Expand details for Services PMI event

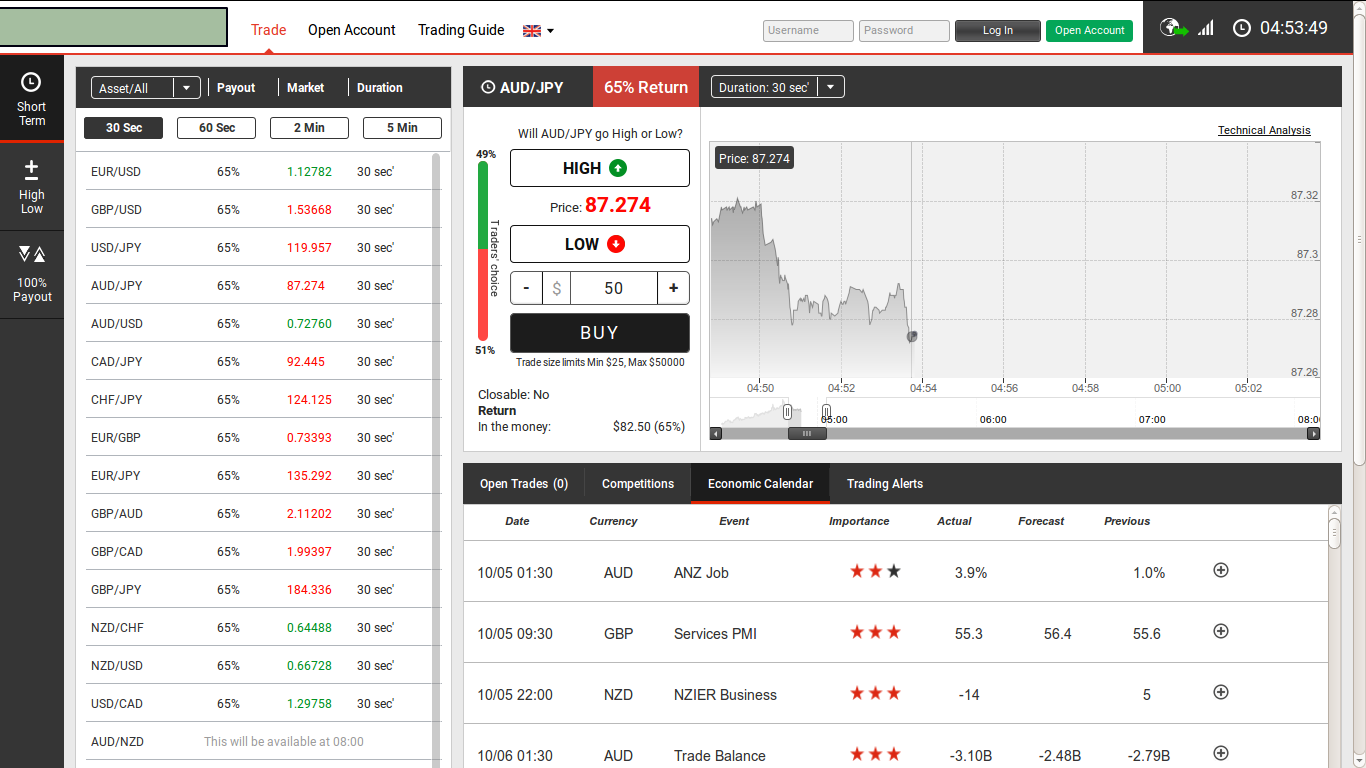coord(1220,631)
